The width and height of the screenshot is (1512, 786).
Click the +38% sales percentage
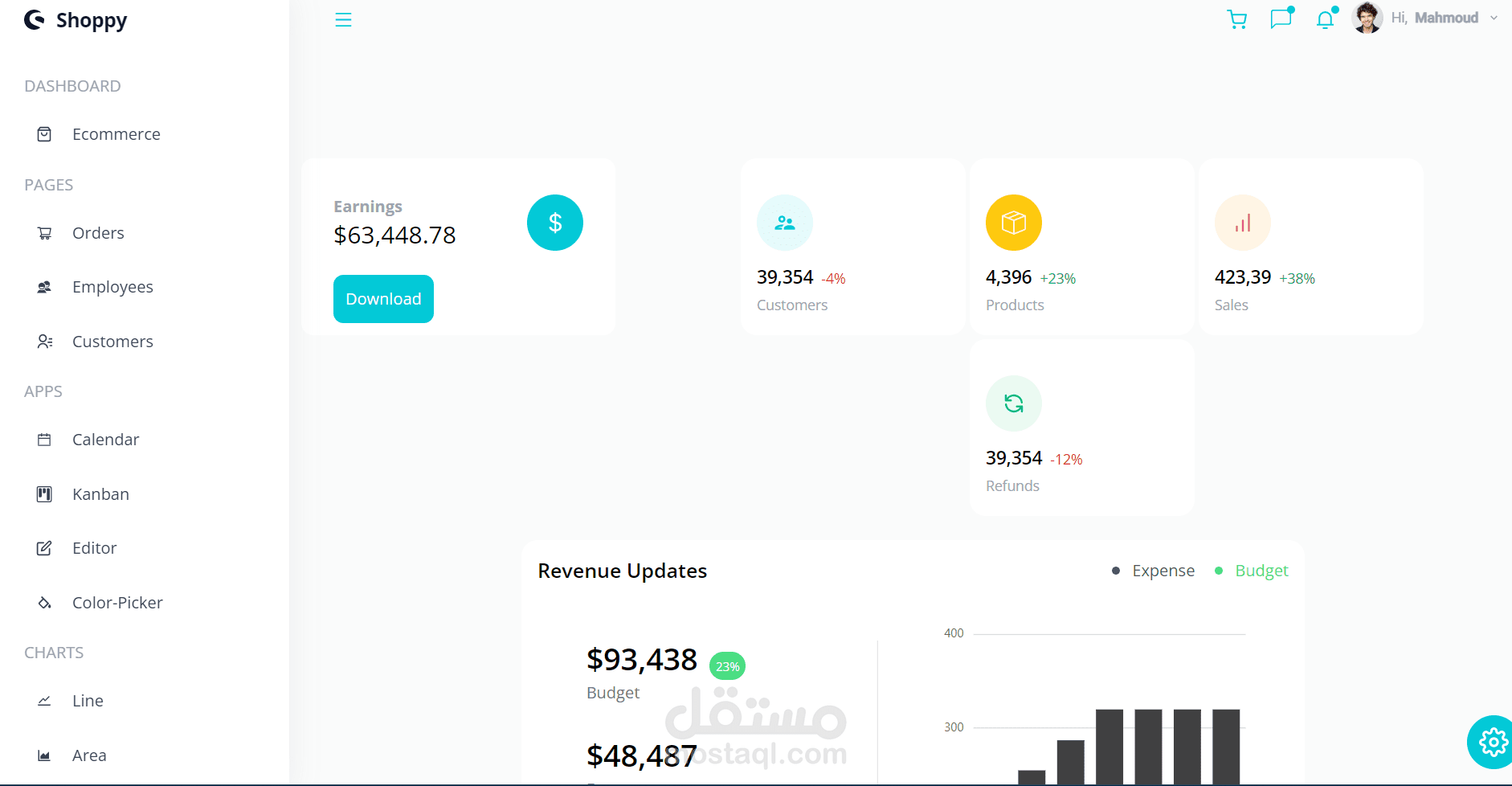pos(1297,279)
